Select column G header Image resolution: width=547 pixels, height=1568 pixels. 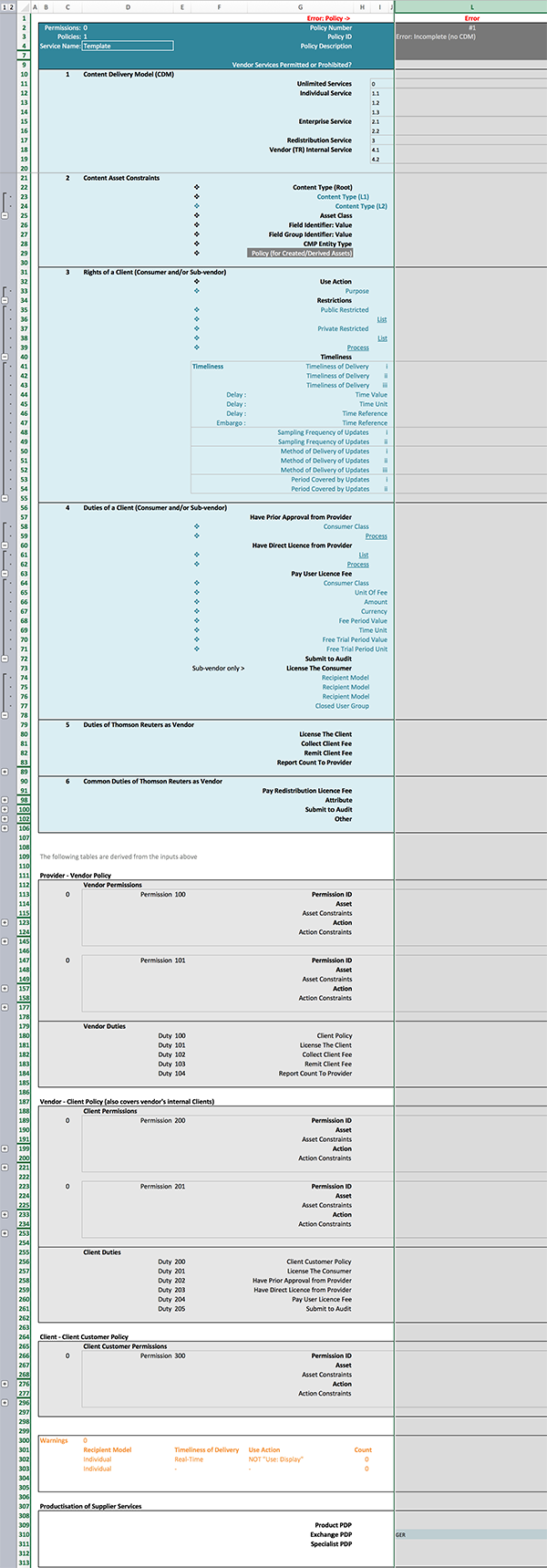[300, 7]
